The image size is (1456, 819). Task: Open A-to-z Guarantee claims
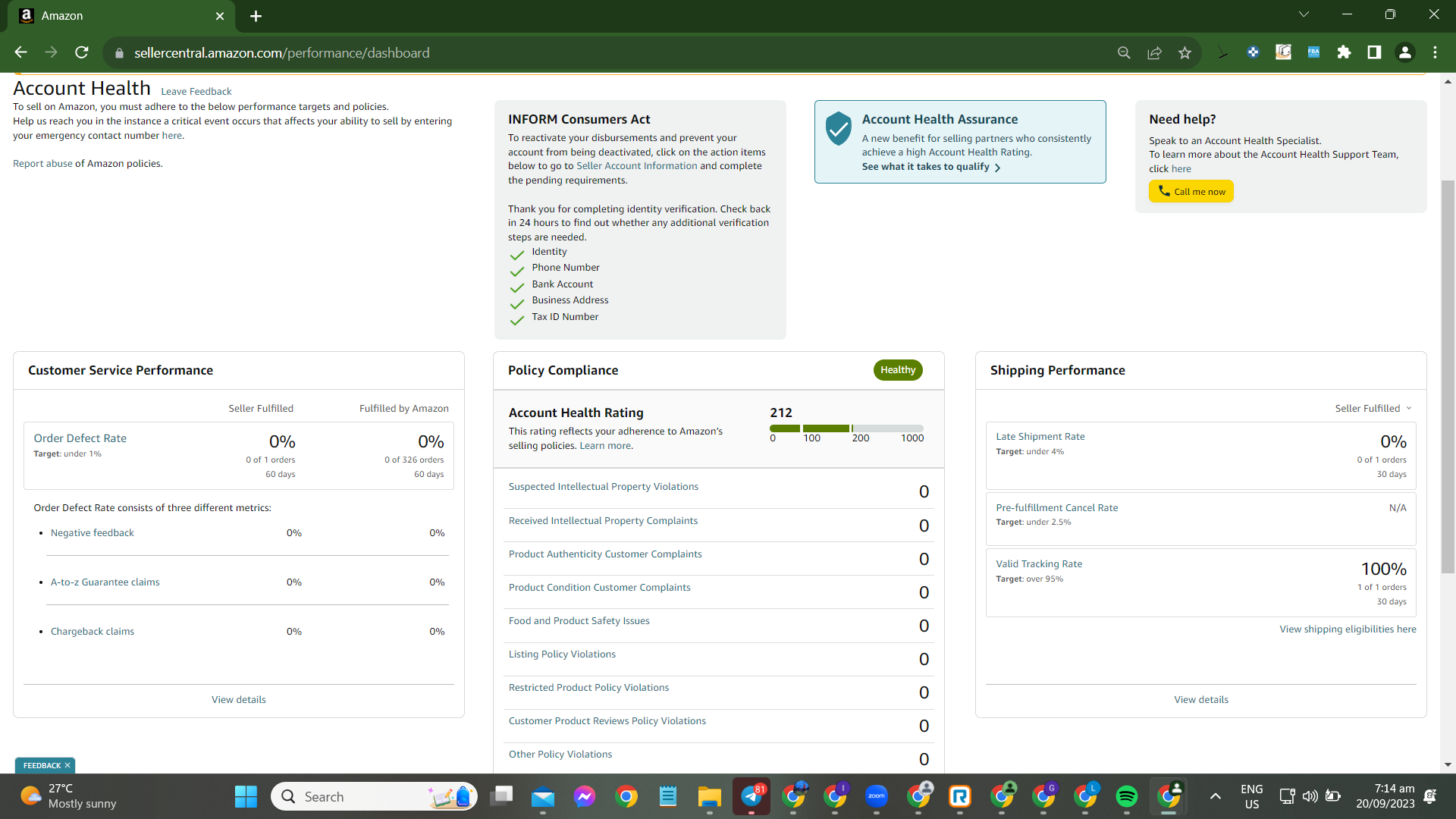(105, 582)
